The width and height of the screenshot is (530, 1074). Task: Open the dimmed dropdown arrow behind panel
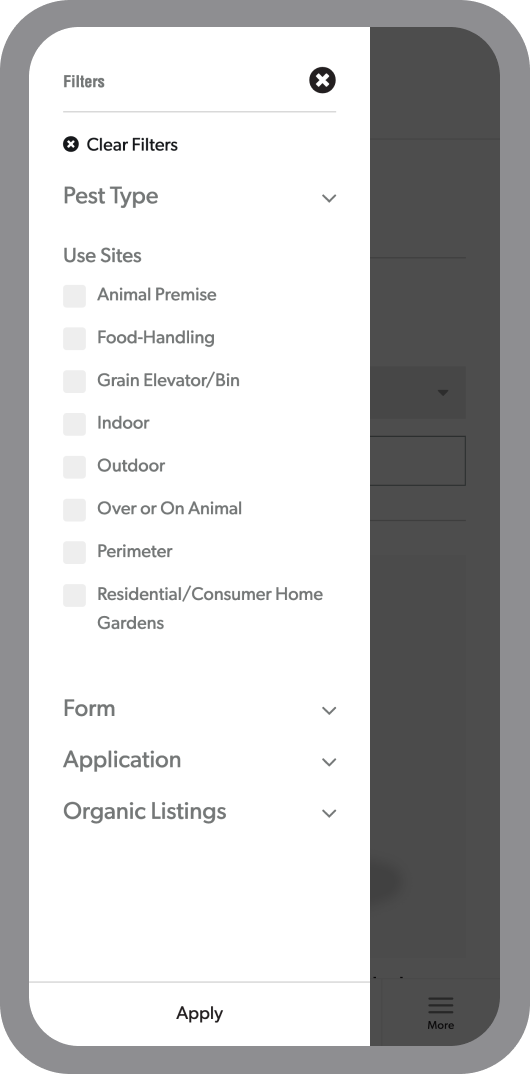coord(443,392)
